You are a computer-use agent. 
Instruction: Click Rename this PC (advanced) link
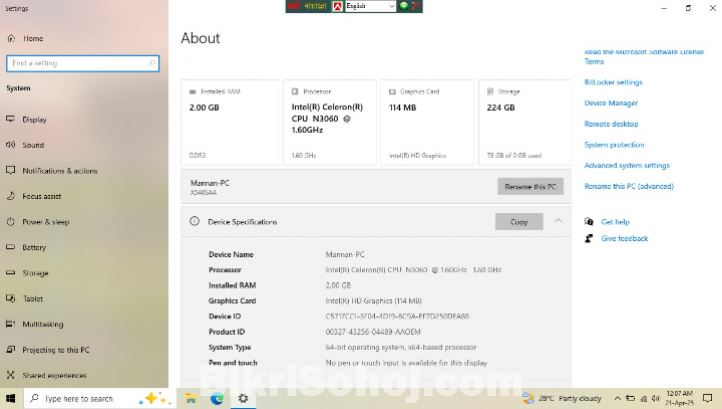tap(629, 186)
